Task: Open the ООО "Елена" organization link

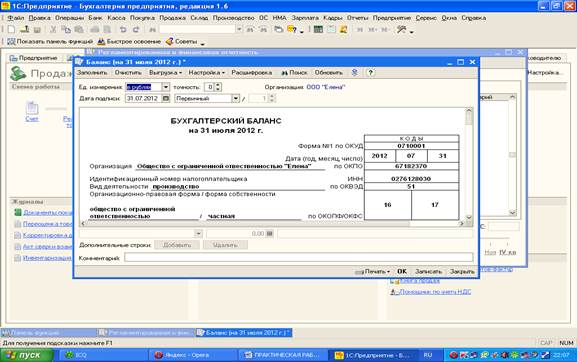Action: tap(326, 87)
